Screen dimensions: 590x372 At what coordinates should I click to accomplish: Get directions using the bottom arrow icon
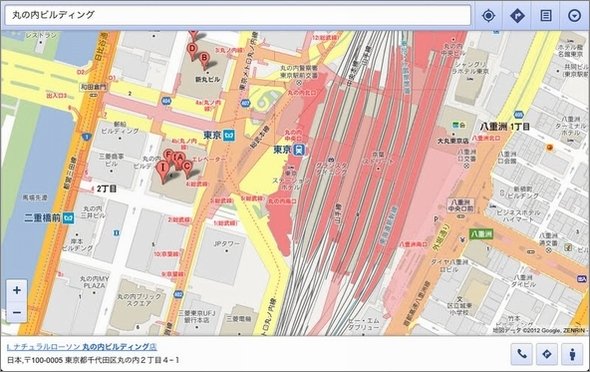(547, 354)
